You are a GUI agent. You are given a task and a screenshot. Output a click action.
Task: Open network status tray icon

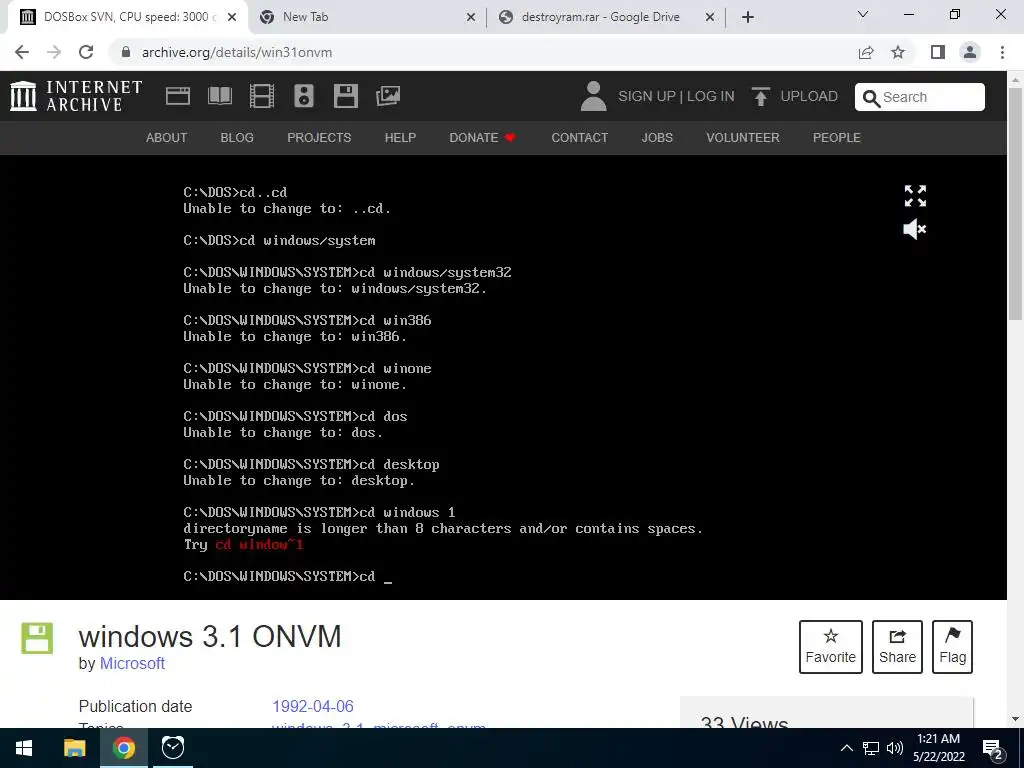(871, 748)
